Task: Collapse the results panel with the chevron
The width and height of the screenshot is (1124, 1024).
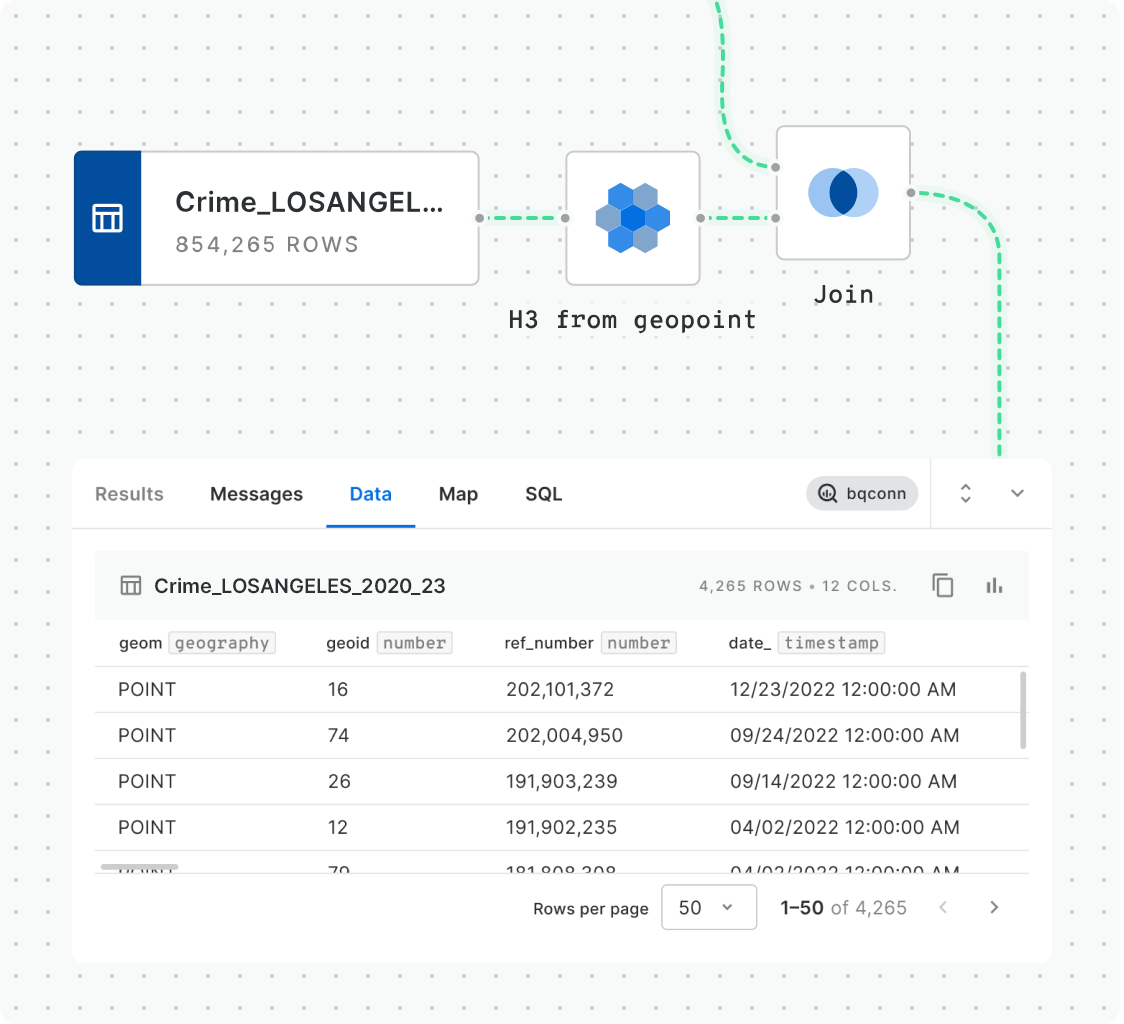Action: click(x=1017, y=493)
